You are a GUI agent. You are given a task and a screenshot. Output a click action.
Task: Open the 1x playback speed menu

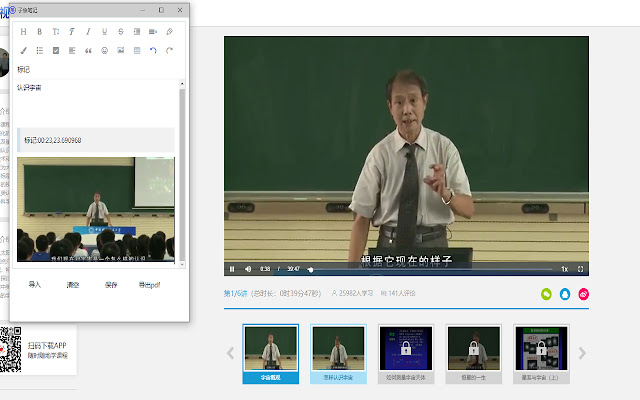(564, 269)
